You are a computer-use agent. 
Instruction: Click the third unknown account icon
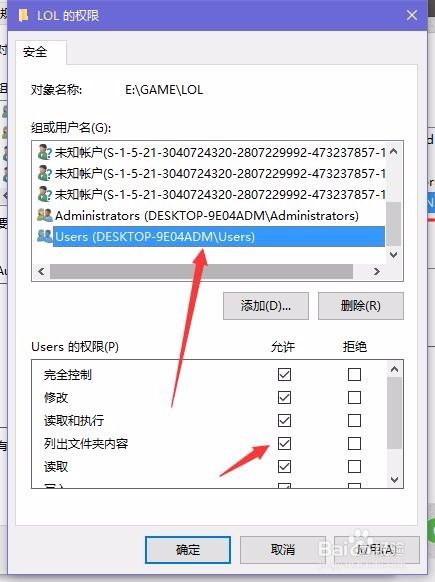(45, 194)
